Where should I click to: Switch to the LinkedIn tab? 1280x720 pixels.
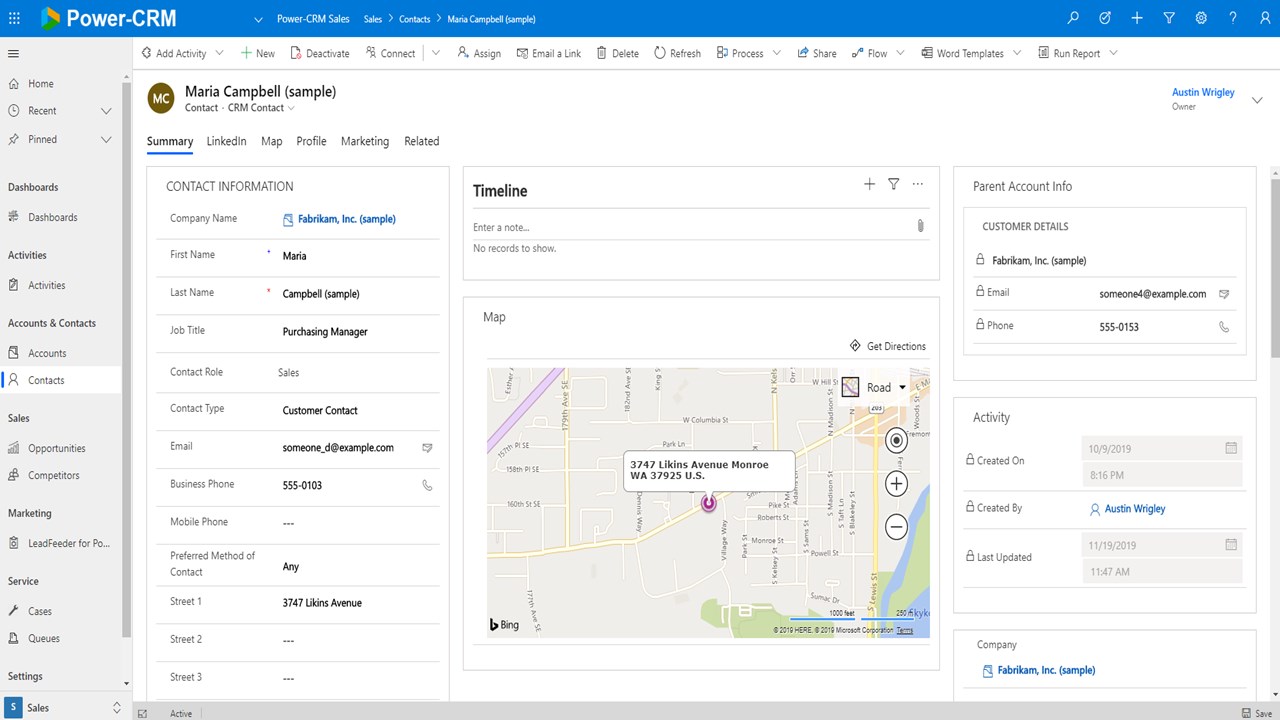pos(226,141)
